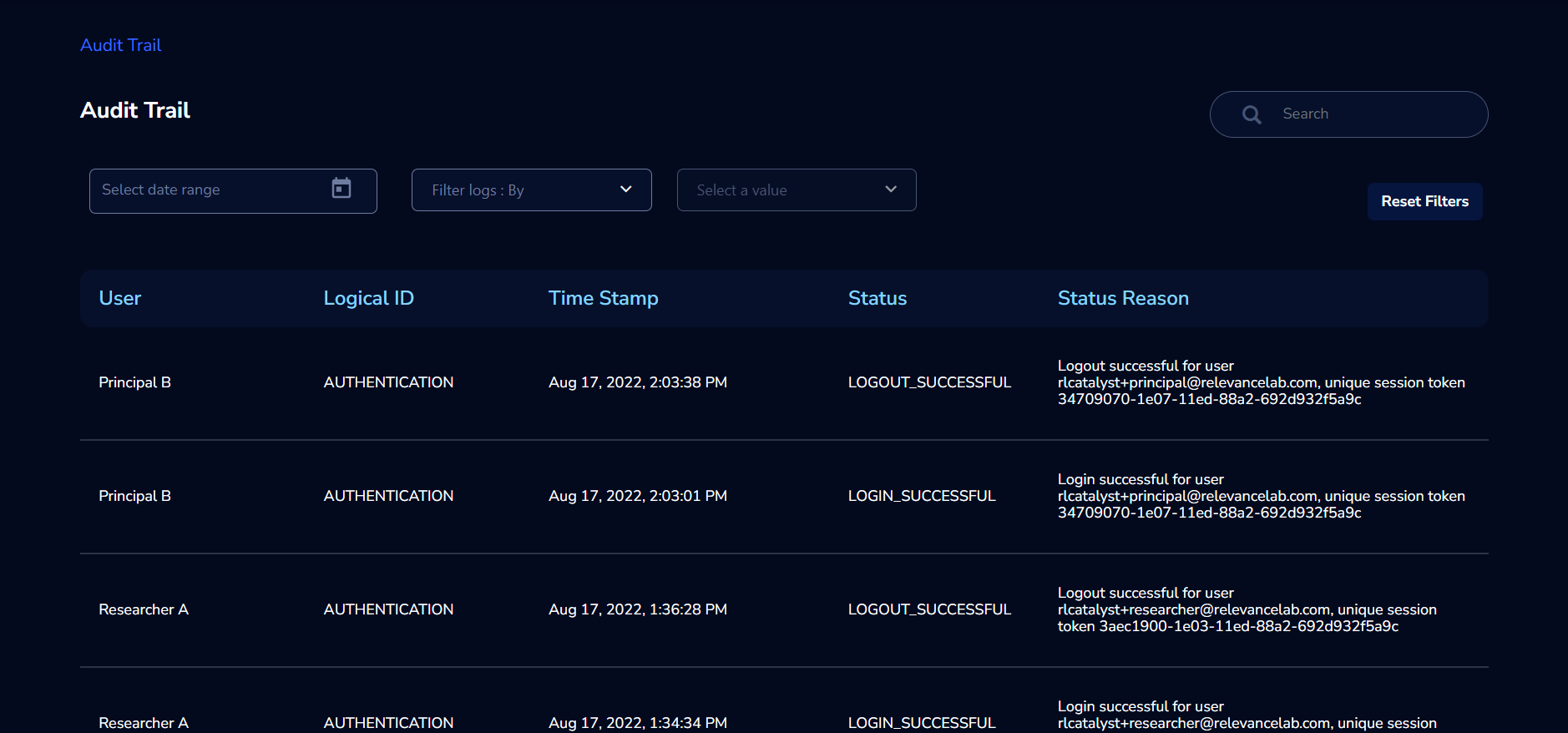This screenshot has width=1568, height=733.
Task: Click AUTHENTICATION in the 1:34:34 PM row
Action: [x=388, y=723]
